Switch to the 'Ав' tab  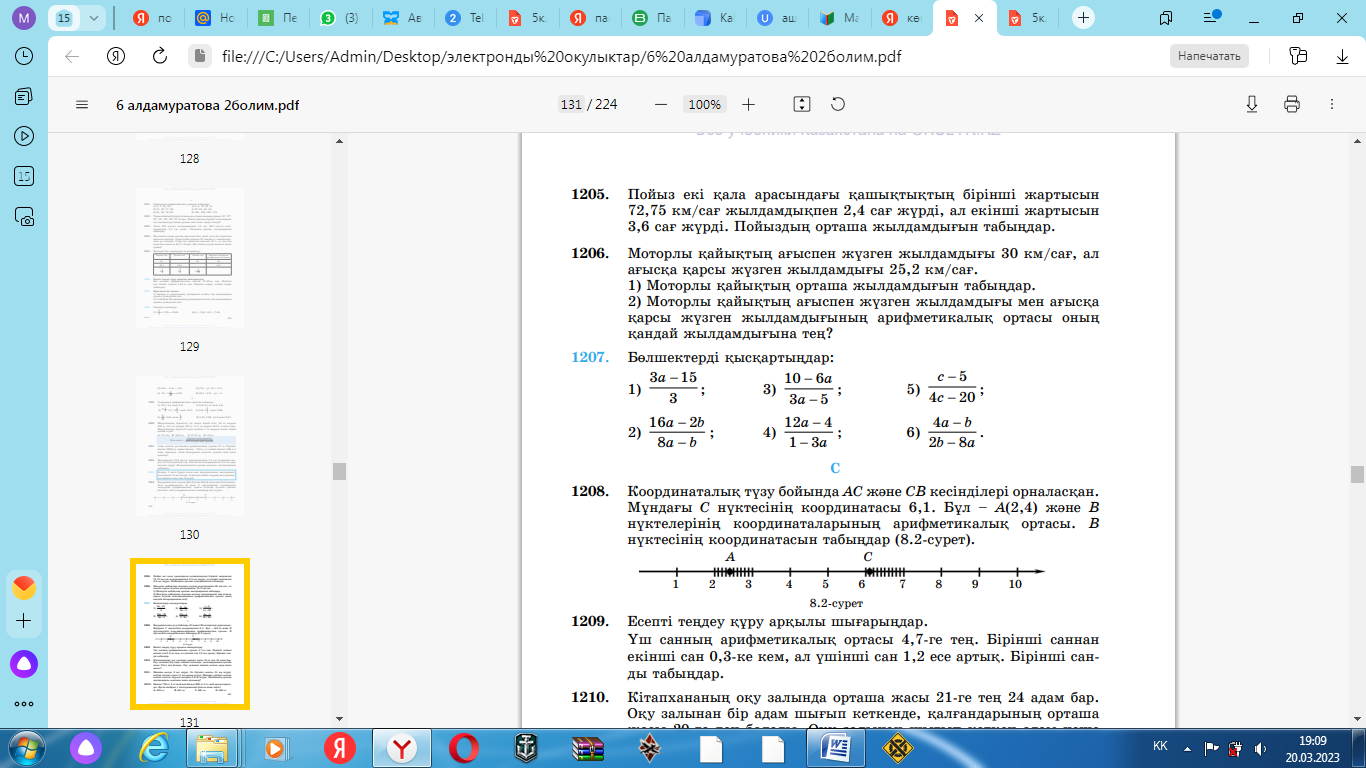404,17
